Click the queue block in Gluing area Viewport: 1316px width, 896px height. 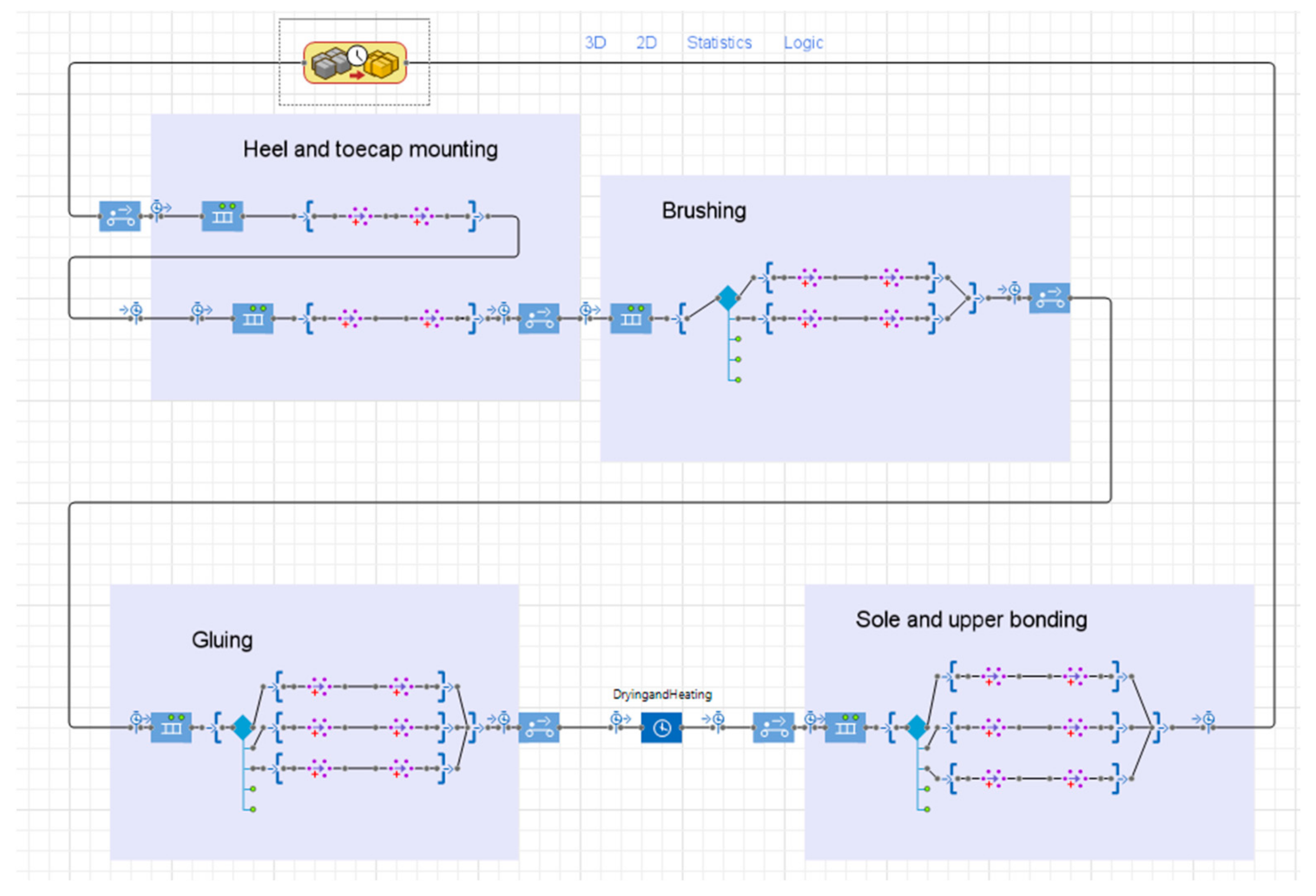point(171,727)
